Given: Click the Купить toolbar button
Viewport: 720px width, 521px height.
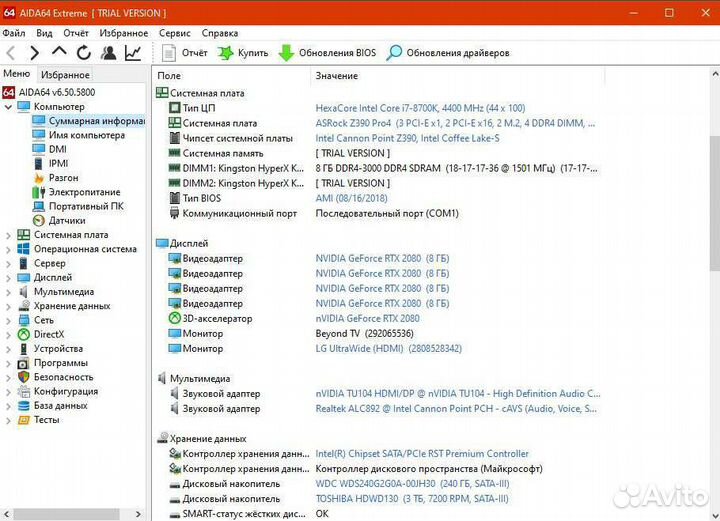Looking at the screenshot, I should [x=243, y=53].
